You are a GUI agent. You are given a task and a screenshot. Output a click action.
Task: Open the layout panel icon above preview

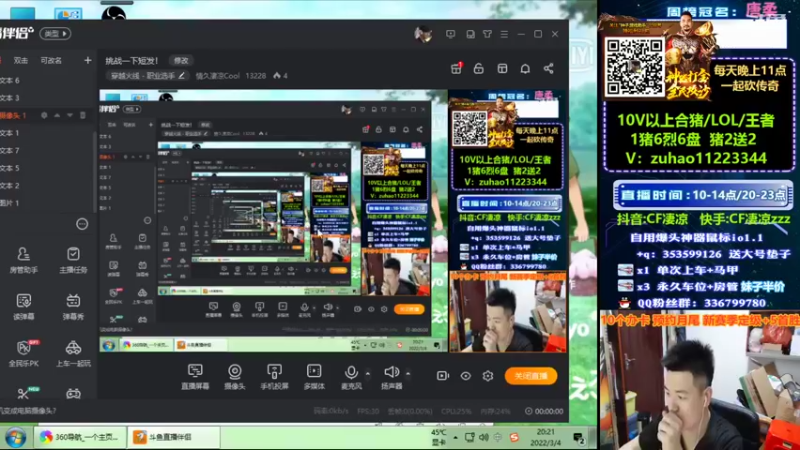pyautogui.click(x=503, y=68)
